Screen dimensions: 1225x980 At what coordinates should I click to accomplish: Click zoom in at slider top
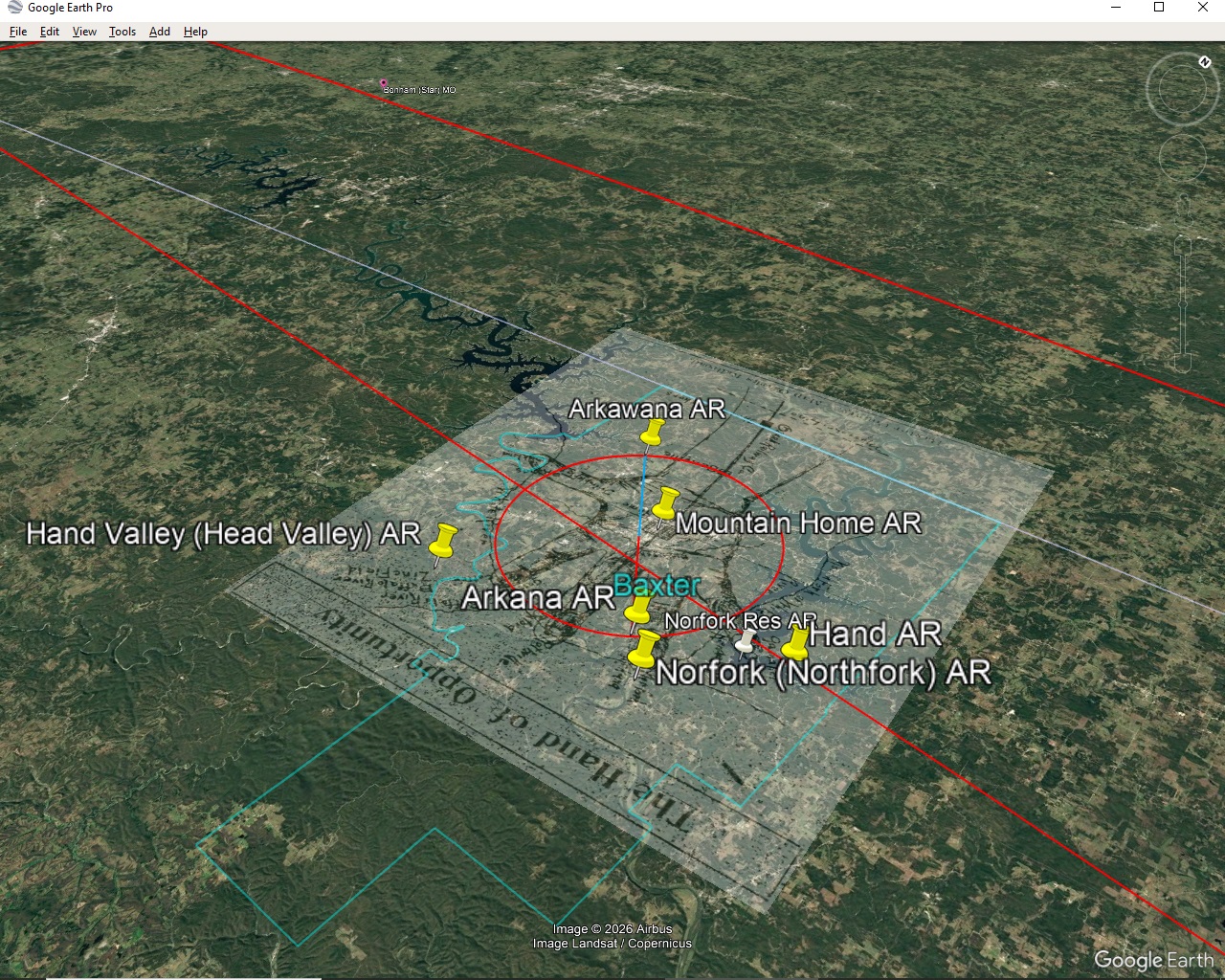click(x=1183, y=245)
